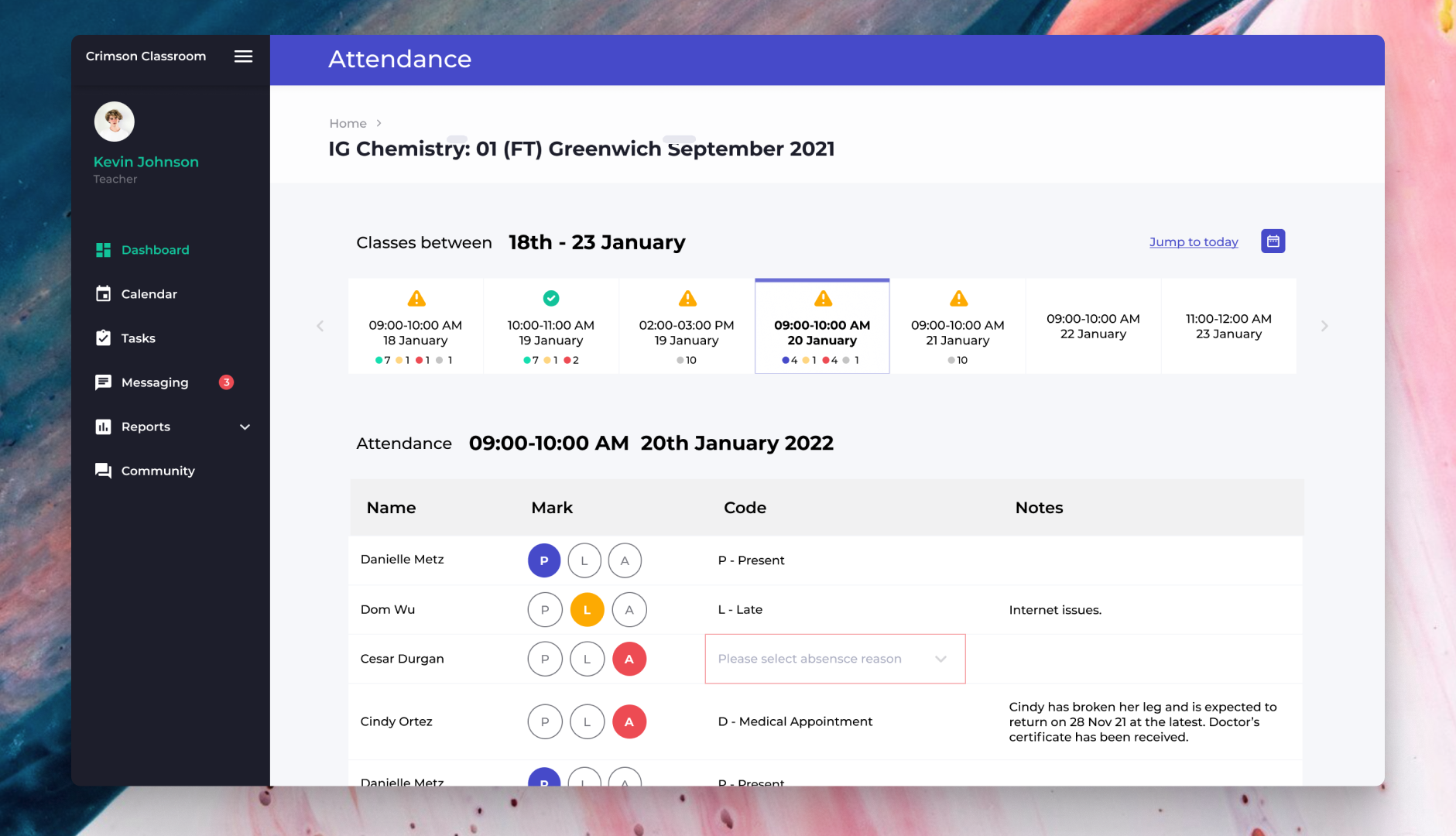Click the Home breadcrumb link
Viewport: 1456px width, 836px height.
(348, 123)
